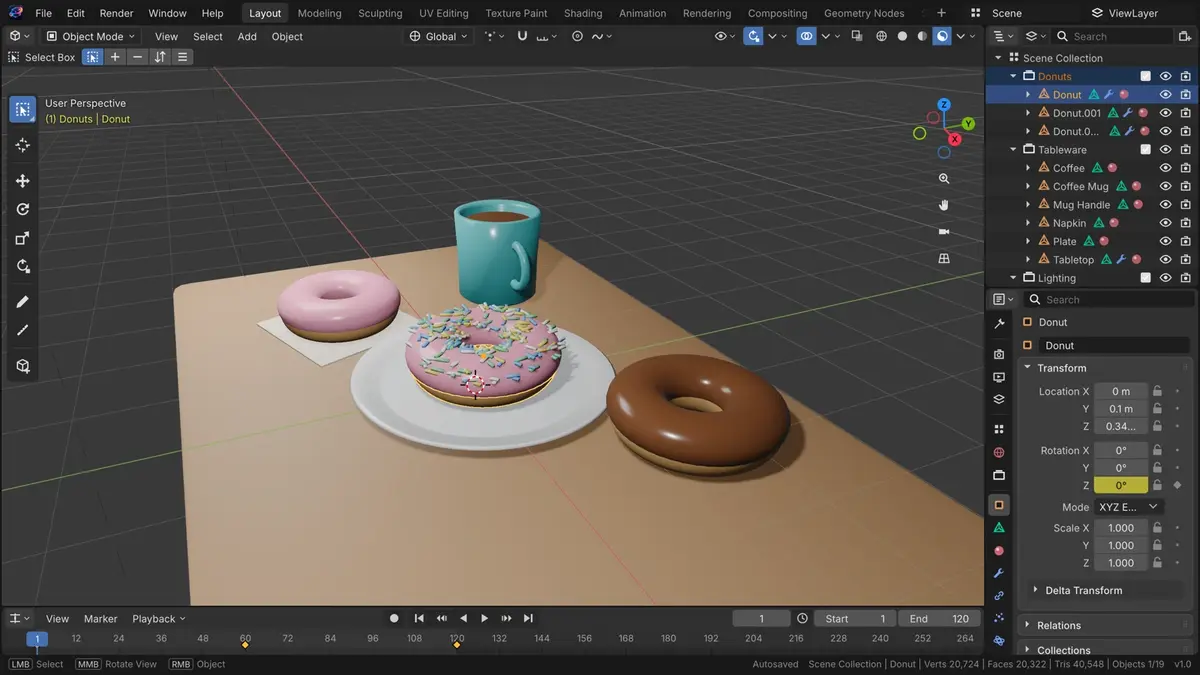Expand the Donut.001 object row
Image resolution: width=1200 pixels, height=675 pixels.
(x=1028, y=113)
